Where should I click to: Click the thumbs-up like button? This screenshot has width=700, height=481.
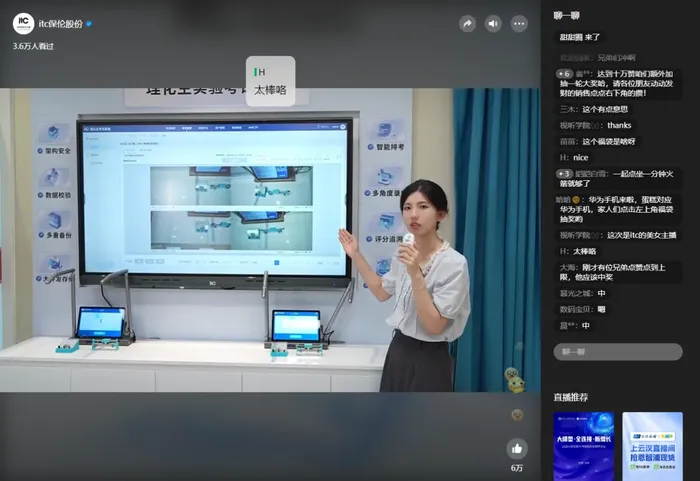click(x=517, y=449)
